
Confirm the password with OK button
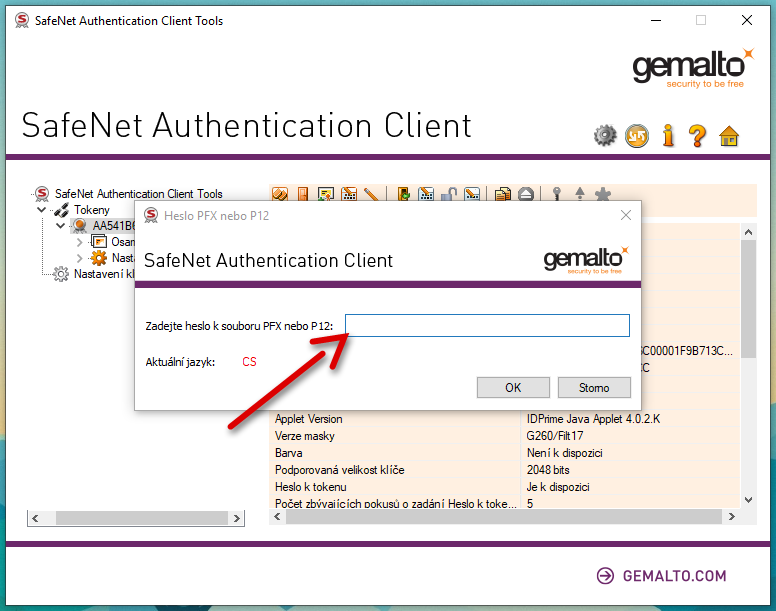513,387
